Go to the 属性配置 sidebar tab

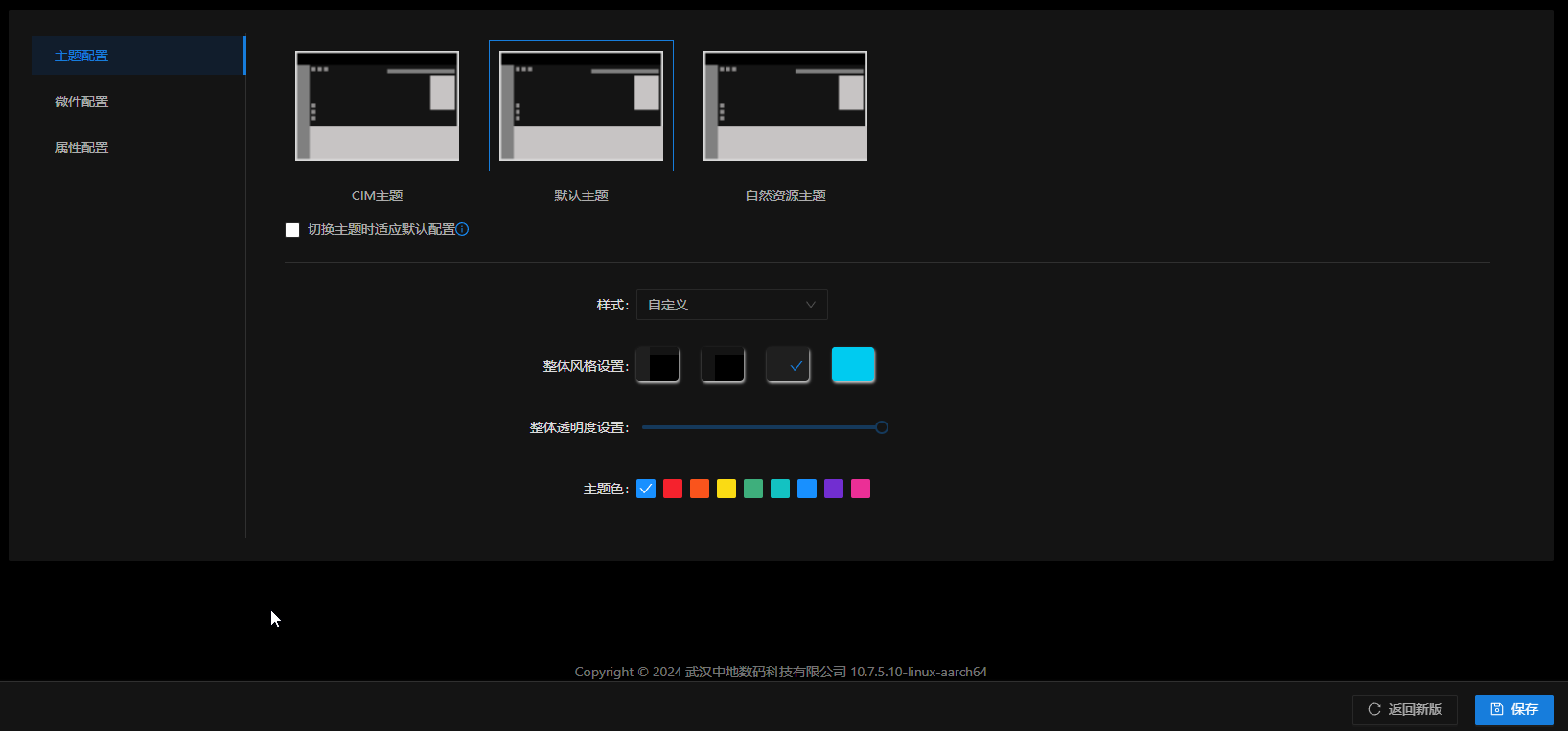click(x=138, y=148)
